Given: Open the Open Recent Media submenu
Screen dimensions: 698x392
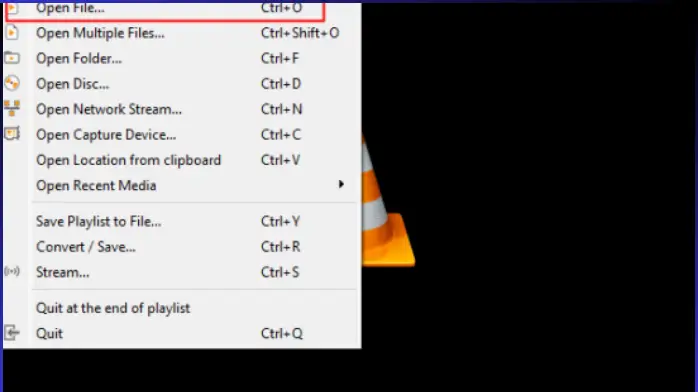Looking at the screenshot, I should (x=182, y=186).
